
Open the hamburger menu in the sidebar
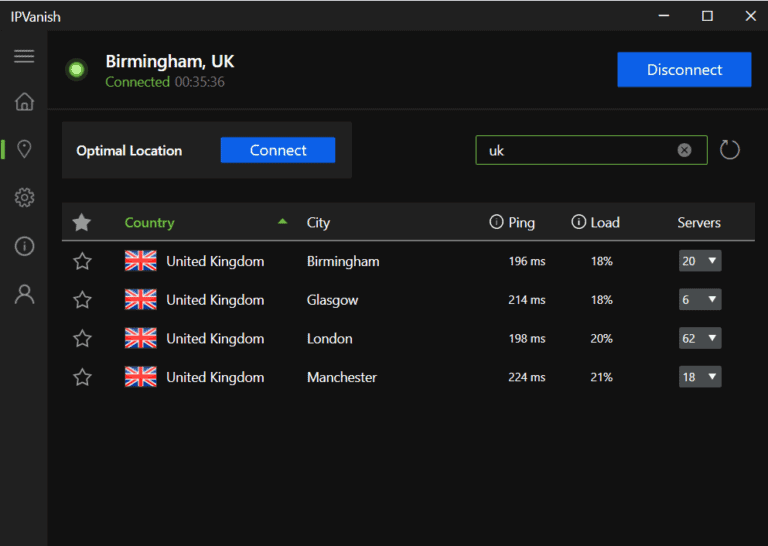tap(24, 56)
